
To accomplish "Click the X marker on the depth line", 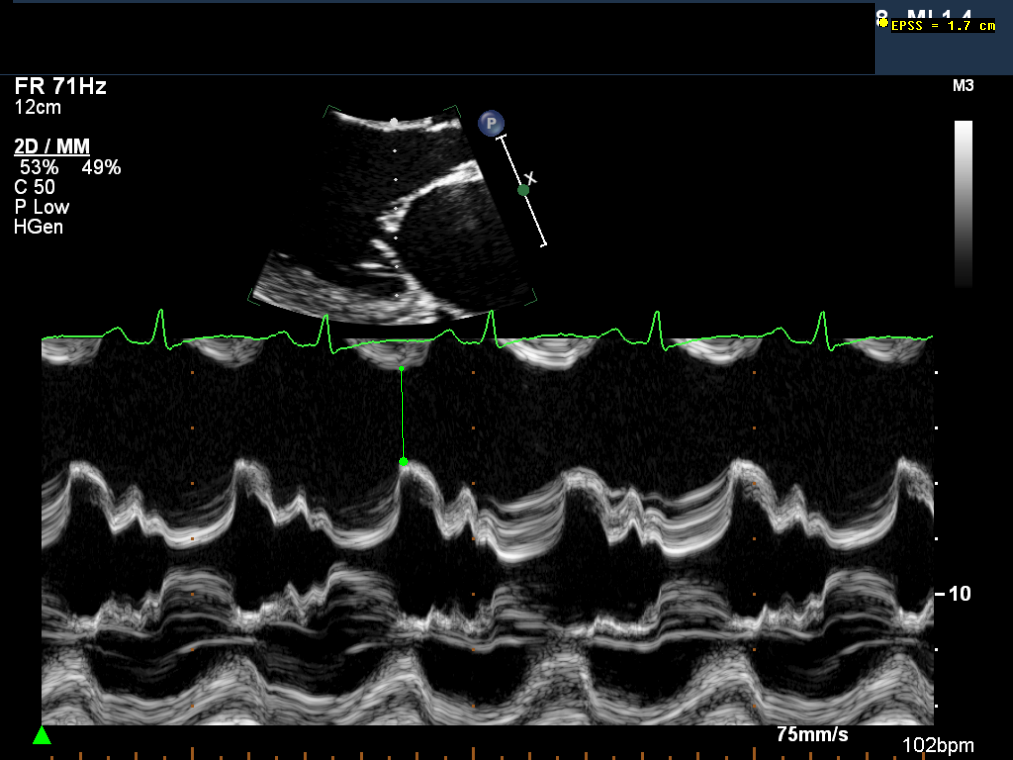I will pos(531,178).
